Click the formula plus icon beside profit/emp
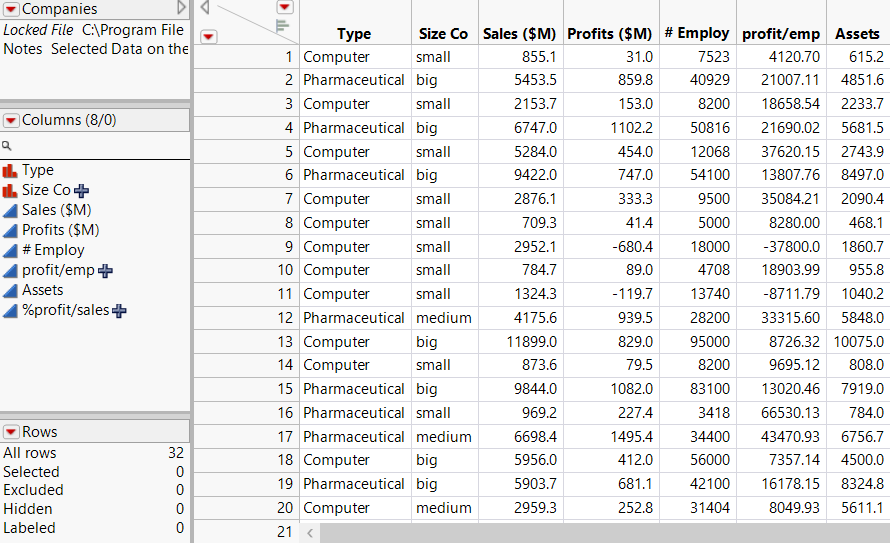 (x=105, y=270)
